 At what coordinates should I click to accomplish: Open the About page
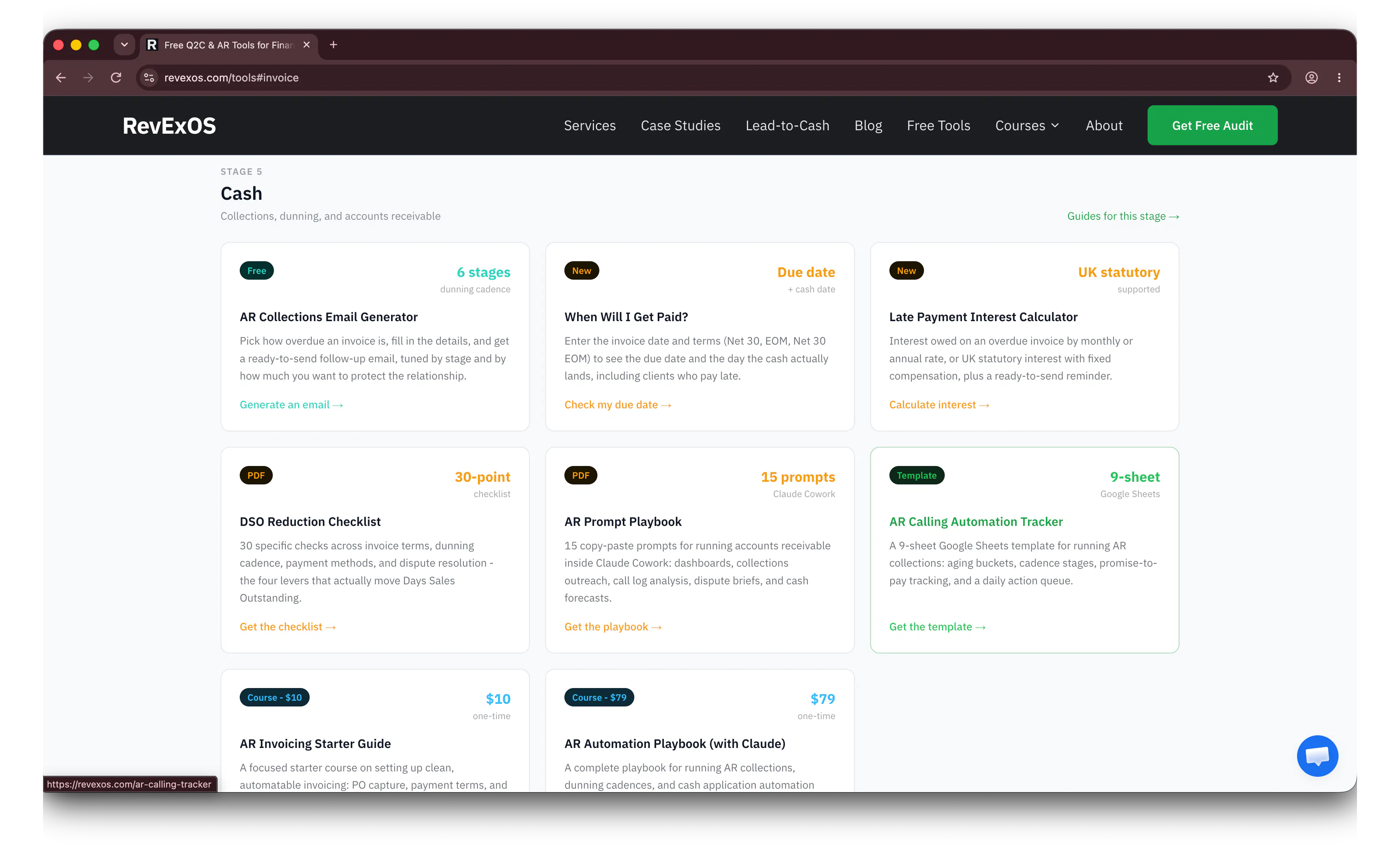tap(1104, 126)
